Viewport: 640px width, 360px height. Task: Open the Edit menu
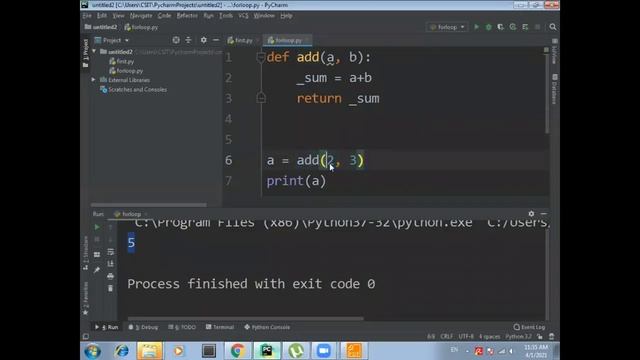tap(102, 16)
